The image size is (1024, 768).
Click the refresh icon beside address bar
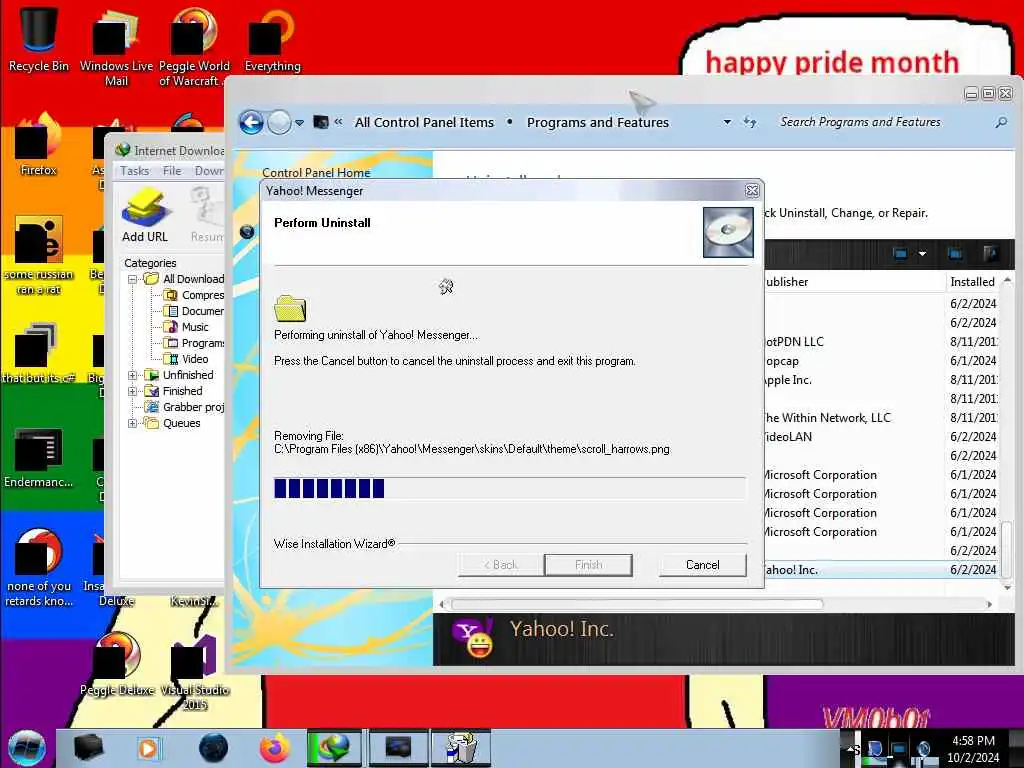click(x=750, y=122)
